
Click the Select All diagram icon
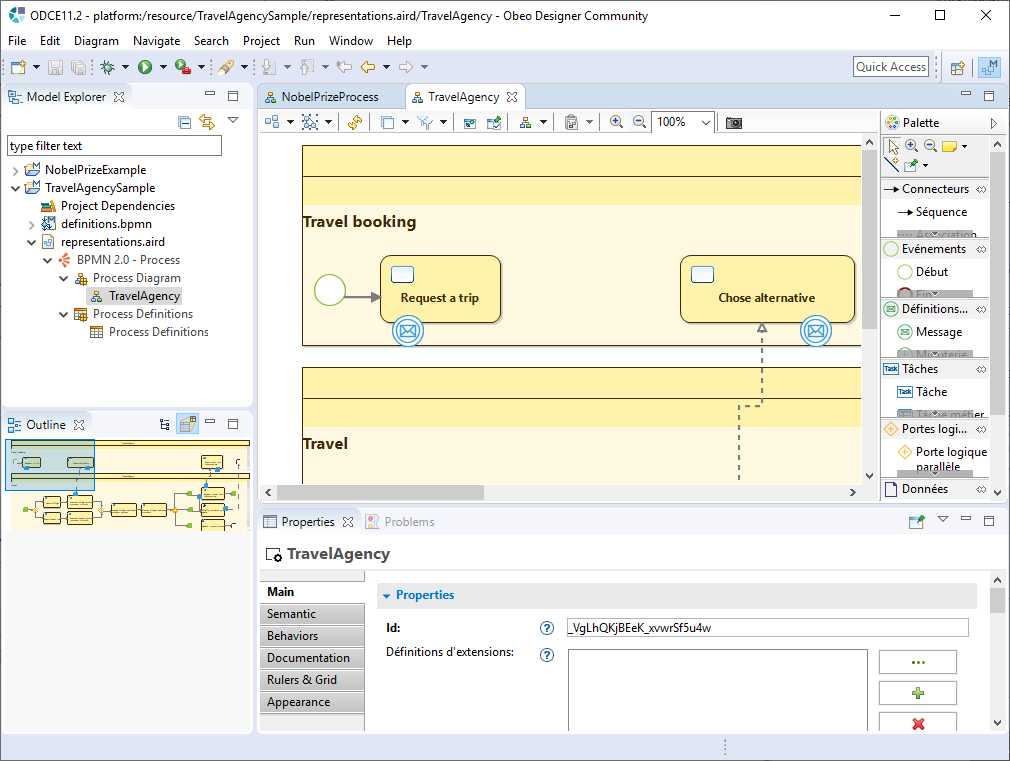pos(310,122)
